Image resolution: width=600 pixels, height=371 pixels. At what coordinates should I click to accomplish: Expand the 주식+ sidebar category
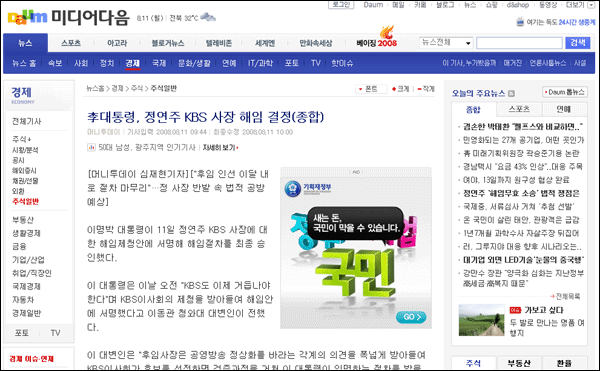coord(22,139)
